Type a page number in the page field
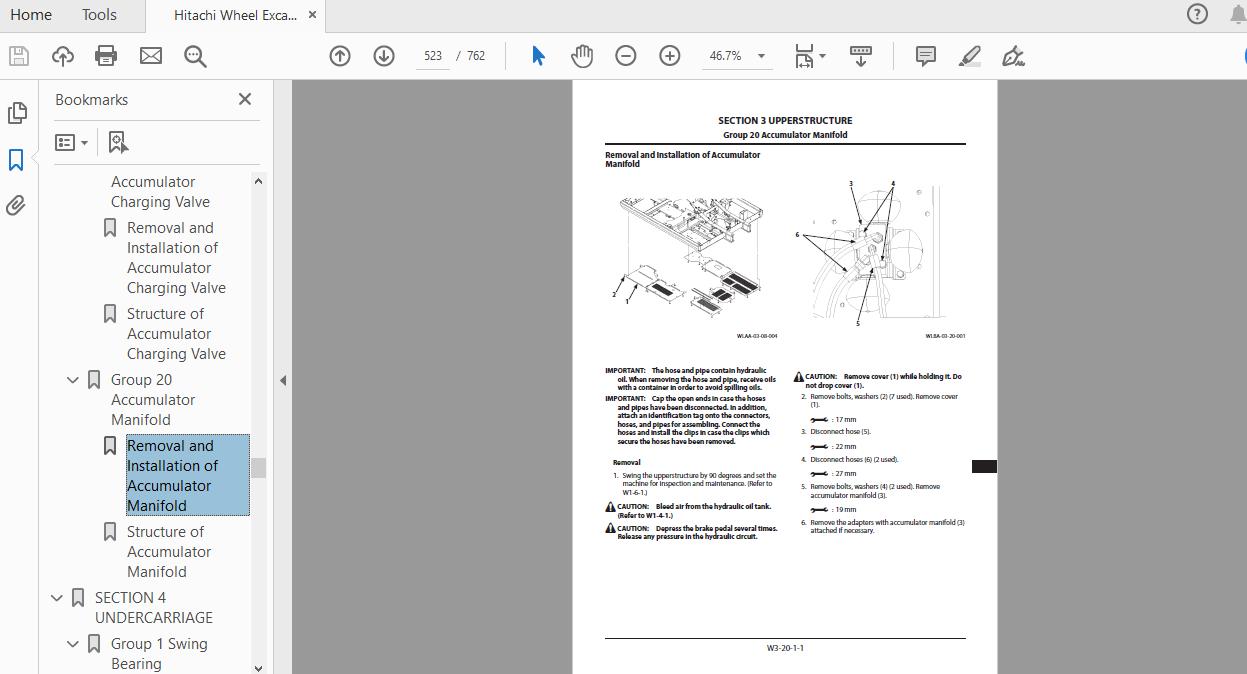The width and height of the screenshot is (1247, 674). [x=433, y=56]
